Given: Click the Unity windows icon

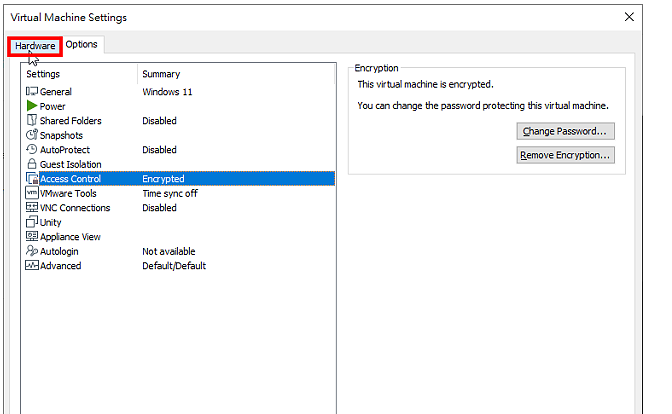Looking at the screenshot, I should tap(32, 222).
